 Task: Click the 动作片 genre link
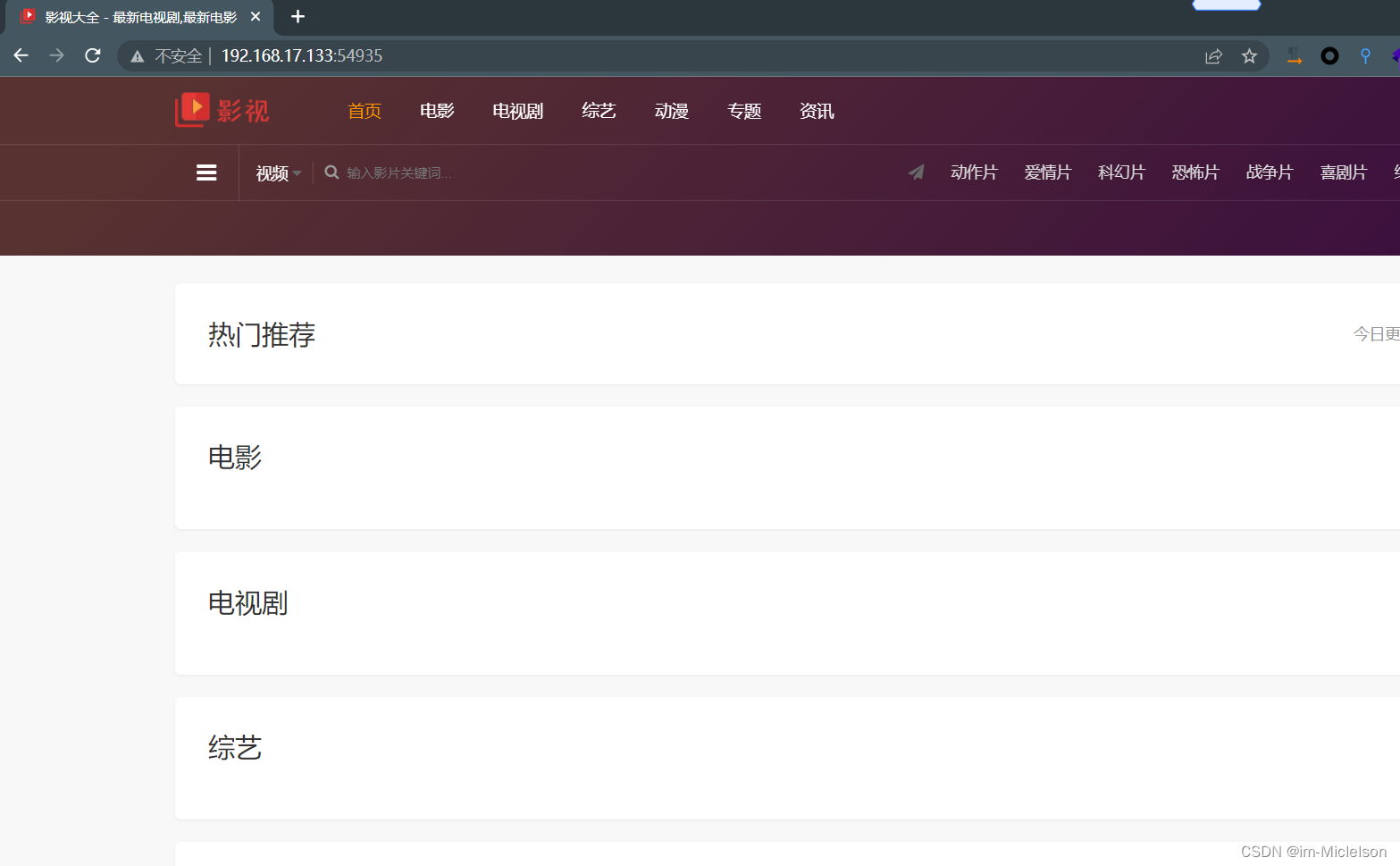pos(974,172)
